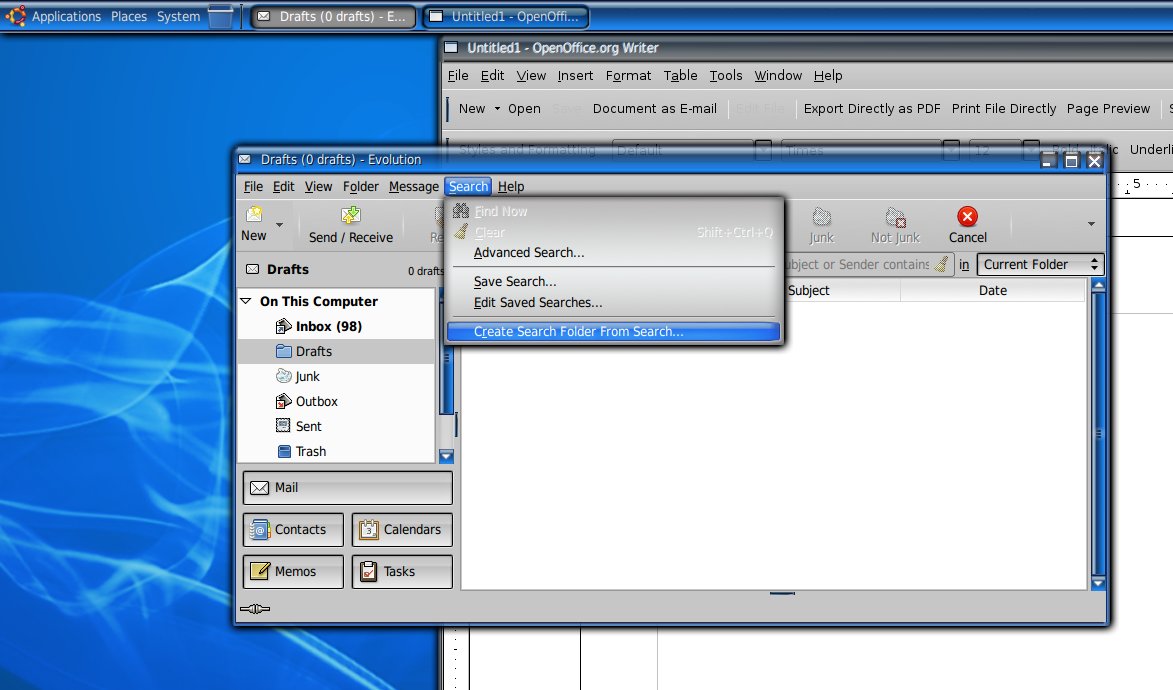Screen dimensions: 1173x690
Task: Open the File menu in OpenOffice Writer
Action: point(458,76)
